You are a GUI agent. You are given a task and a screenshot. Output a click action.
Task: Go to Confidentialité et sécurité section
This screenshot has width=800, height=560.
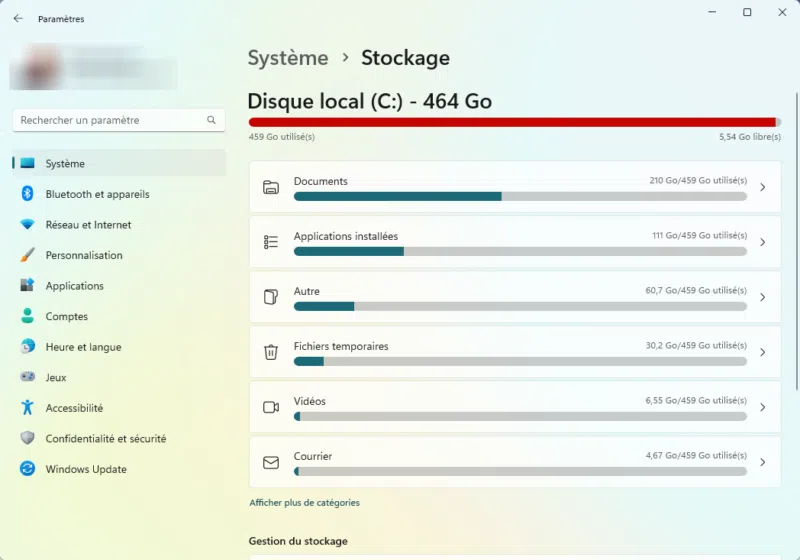click(105, 438)
